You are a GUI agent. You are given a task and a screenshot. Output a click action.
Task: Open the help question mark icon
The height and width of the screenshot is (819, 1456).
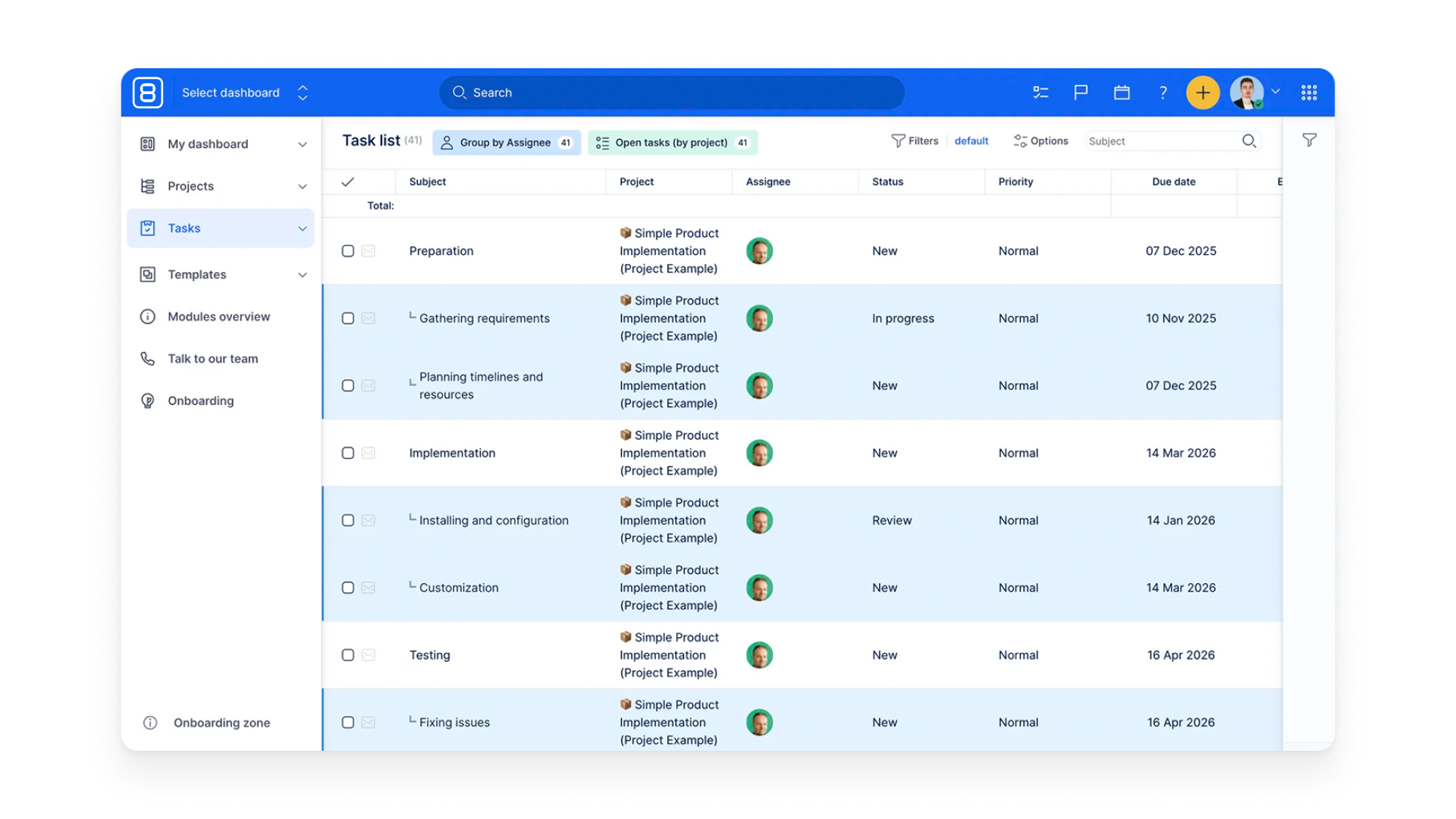(1163, 93)
